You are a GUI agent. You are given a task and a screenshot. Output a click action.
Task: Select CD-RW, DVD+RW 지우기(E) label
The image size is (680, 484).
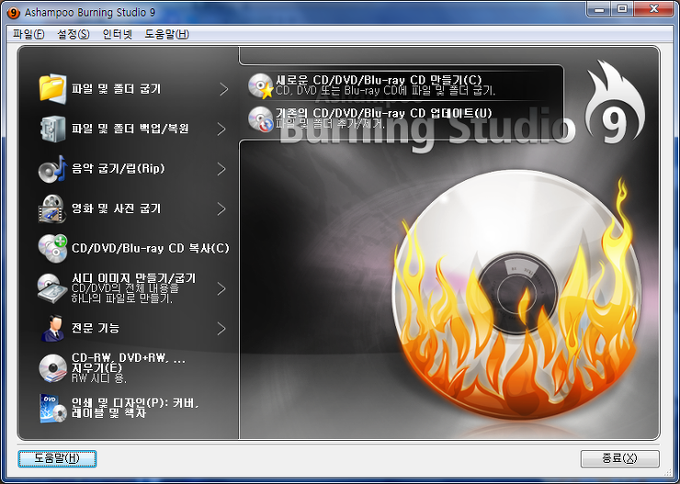[x=128, y=363]
